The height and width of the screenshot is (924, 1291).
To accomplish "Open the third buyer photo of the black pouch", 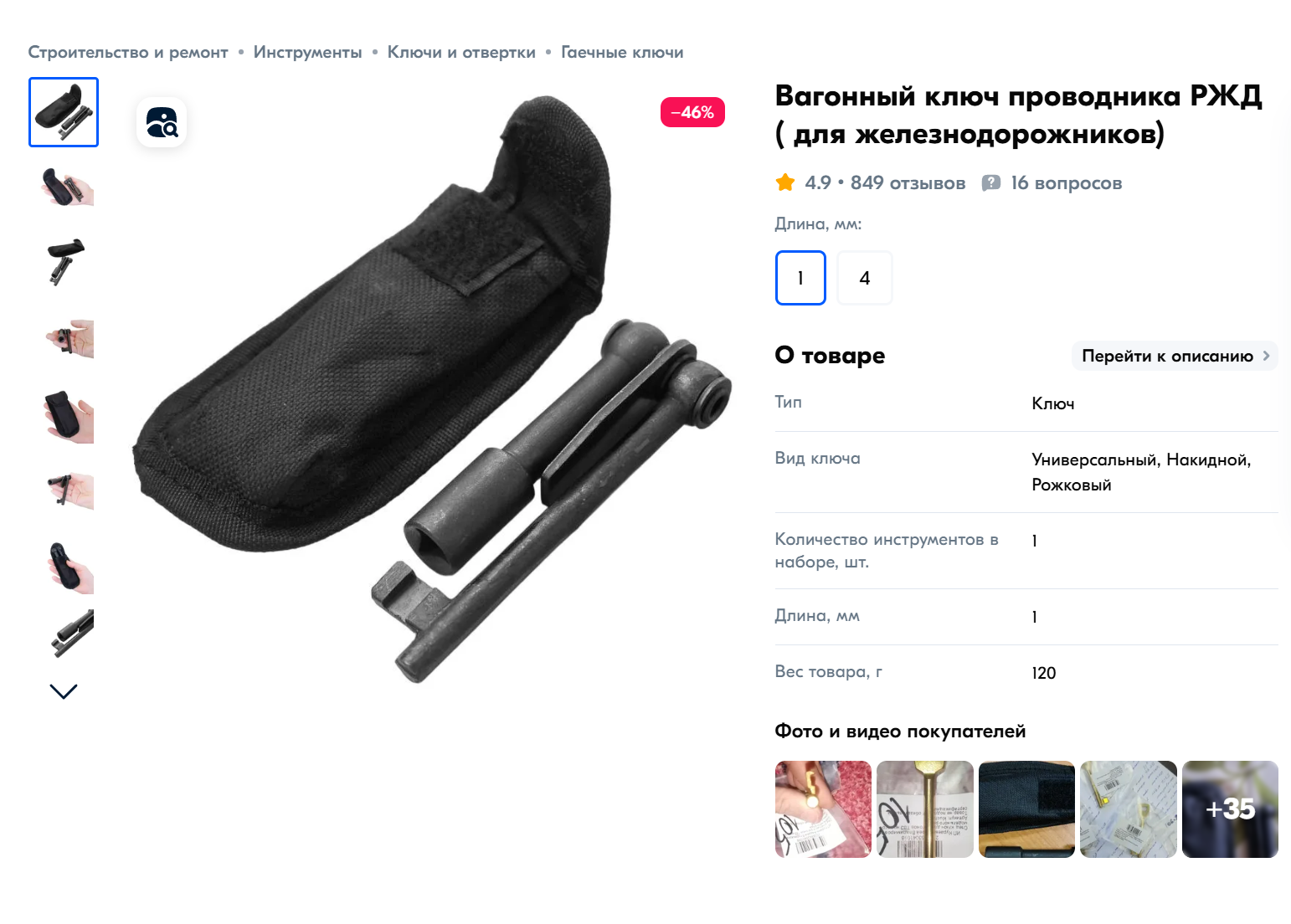I will pos(1026,809).
